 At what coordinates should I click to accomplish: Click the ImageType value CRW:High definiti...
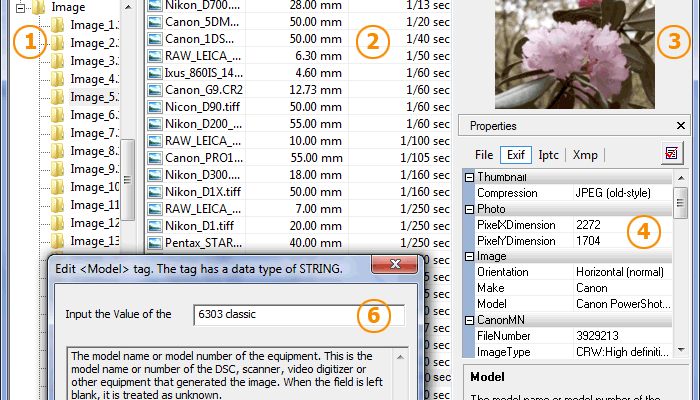622,352
